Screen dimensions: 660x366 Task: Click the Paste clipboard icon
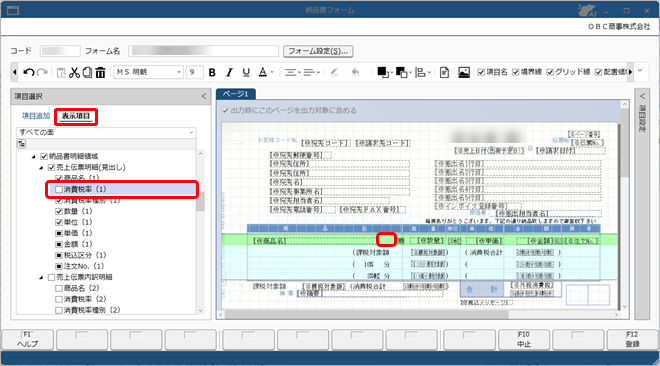tap(61, 72)
